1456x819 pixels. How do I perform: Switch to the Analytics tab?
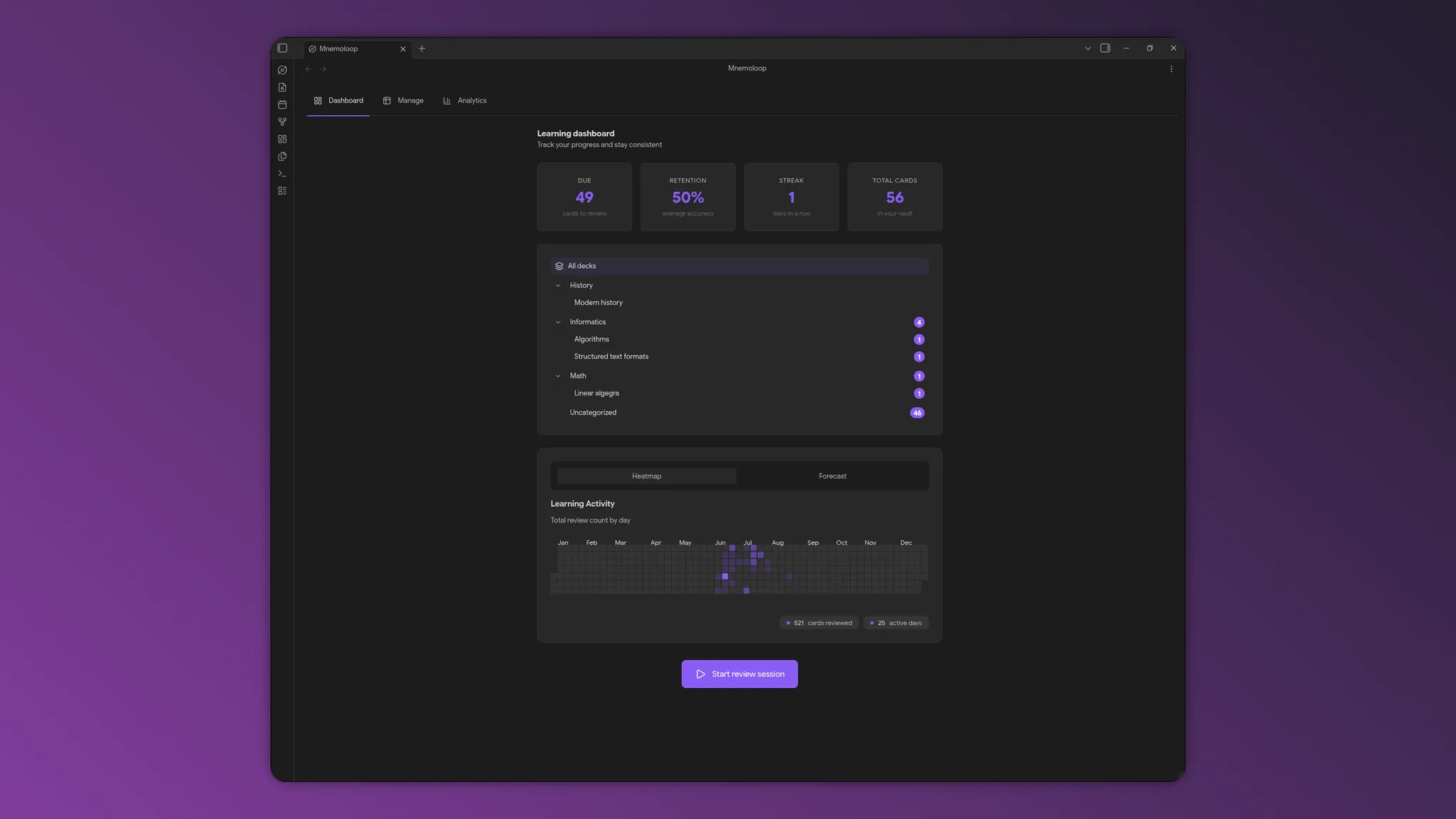(x=465, y=101)
